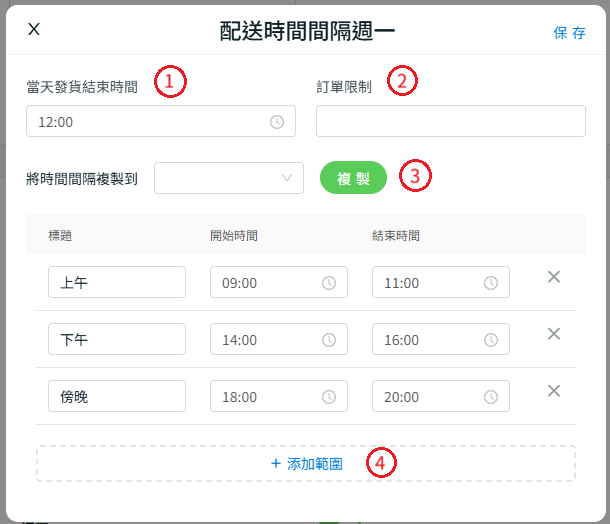
Task: Remove the 下午 time range row
Action: 553,334
